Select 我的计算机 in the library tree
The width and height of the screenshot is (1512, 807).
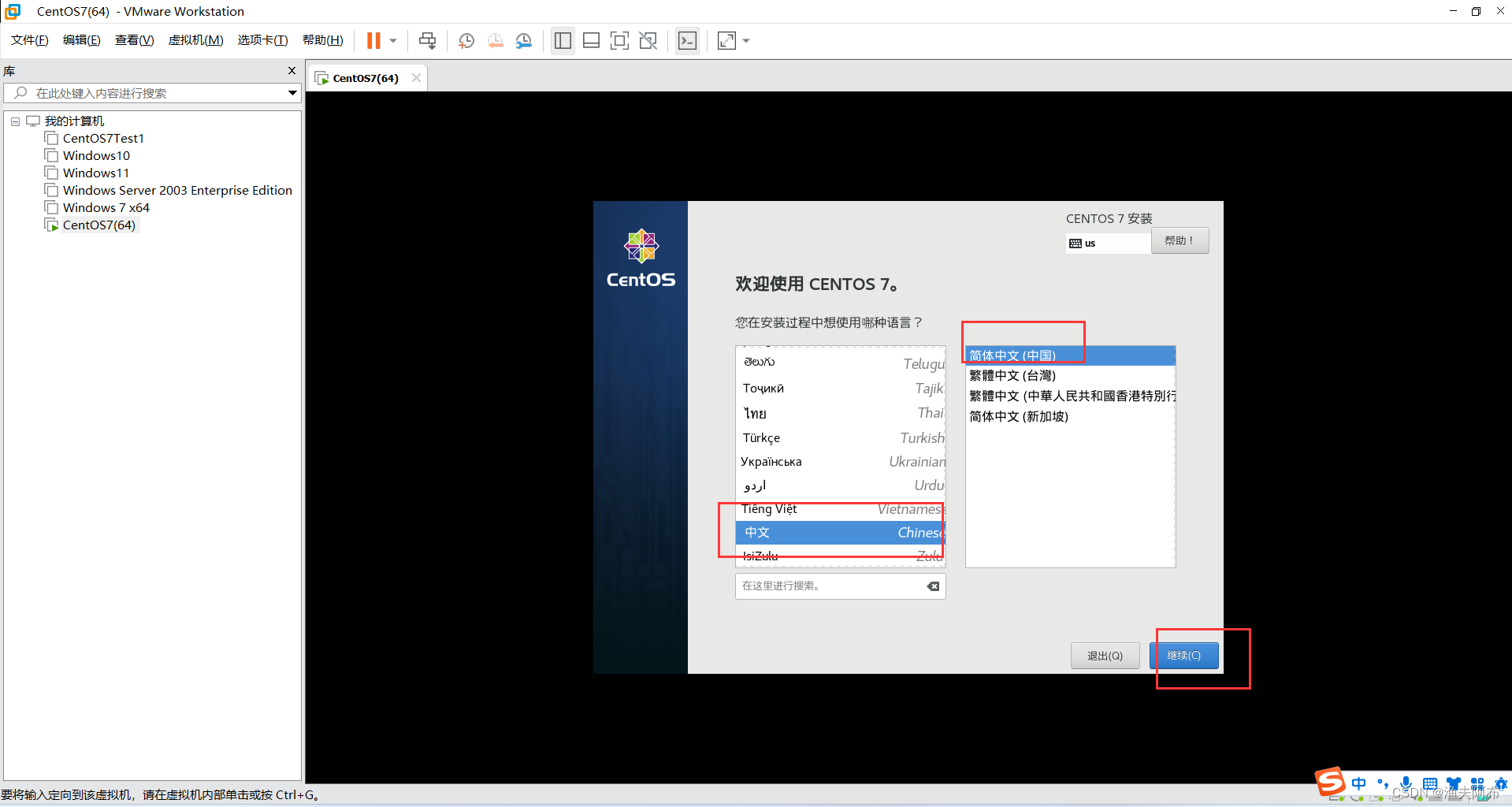(x=74, y=121)
